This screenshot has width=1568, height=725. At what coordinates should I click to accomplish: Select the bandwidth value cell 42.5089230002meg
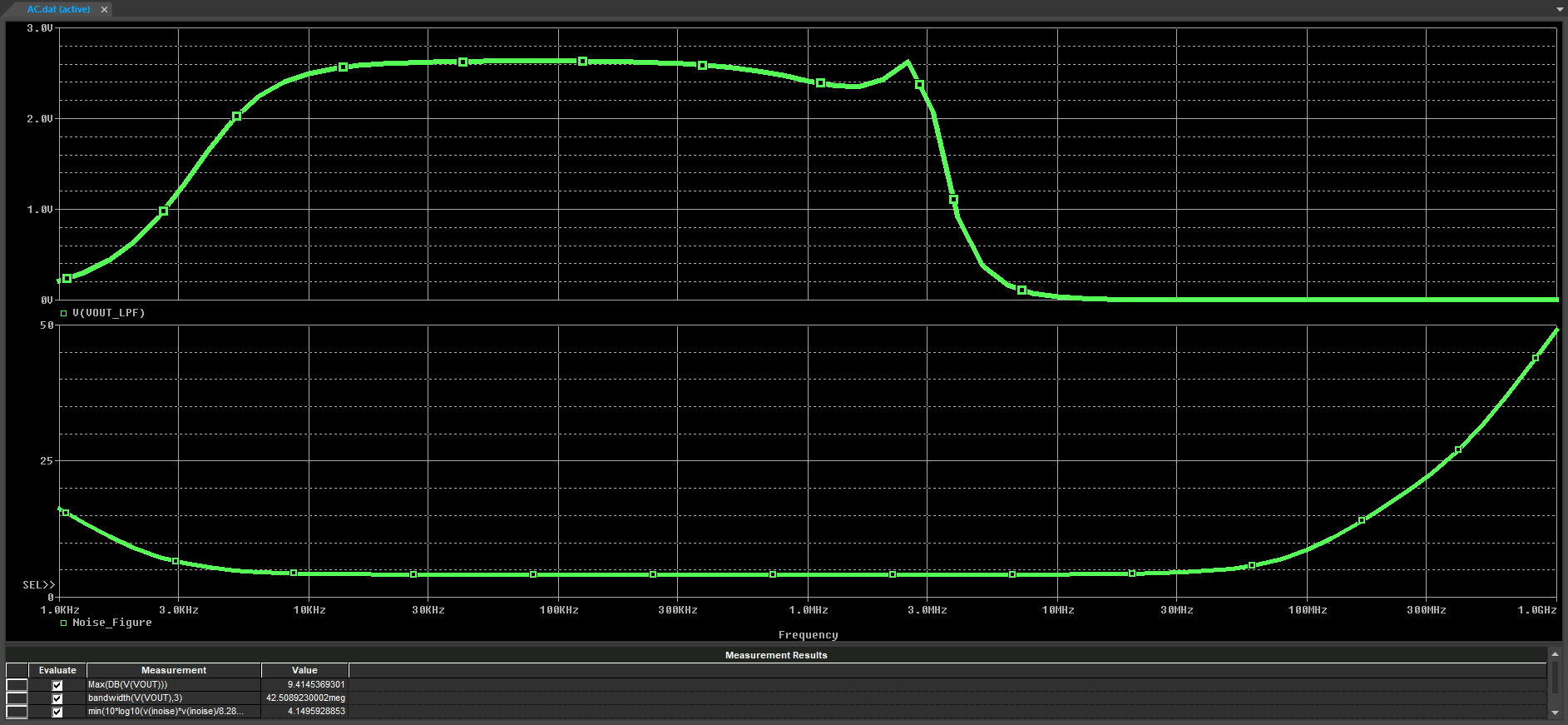tap(305, 698)
